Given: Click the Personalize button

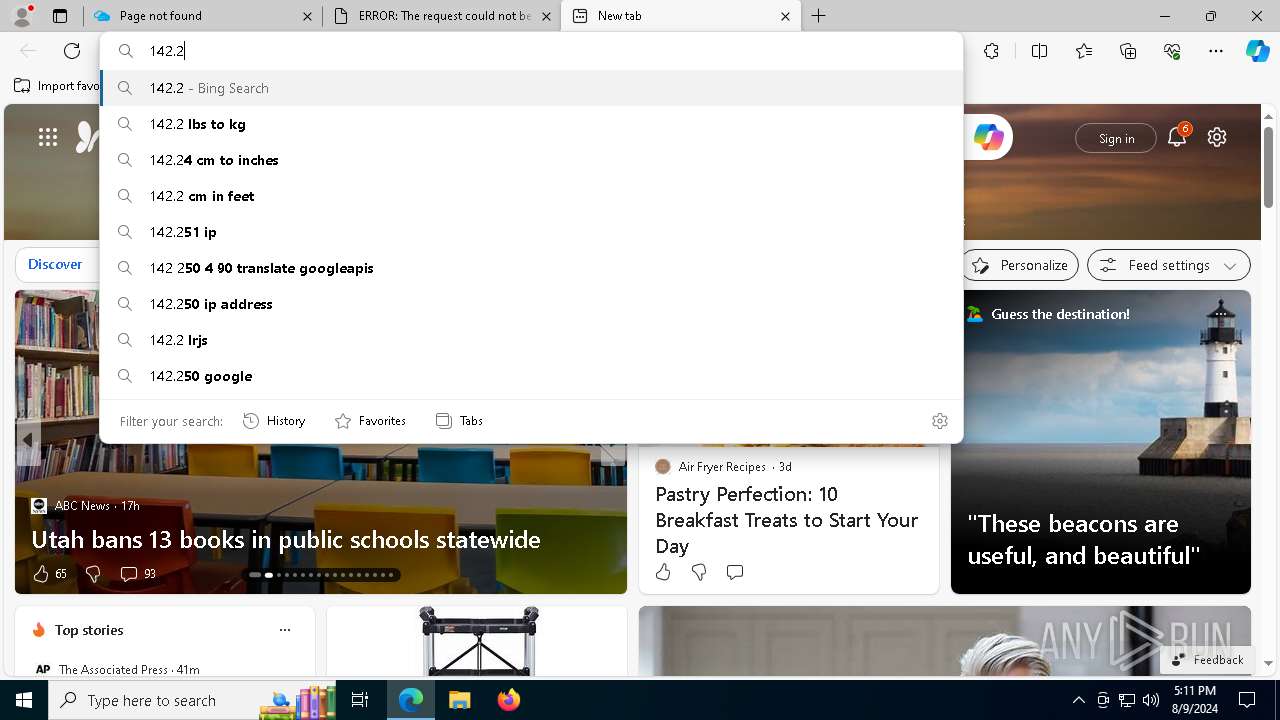Looking at the screenshot, I should [x=1020, y=265].
